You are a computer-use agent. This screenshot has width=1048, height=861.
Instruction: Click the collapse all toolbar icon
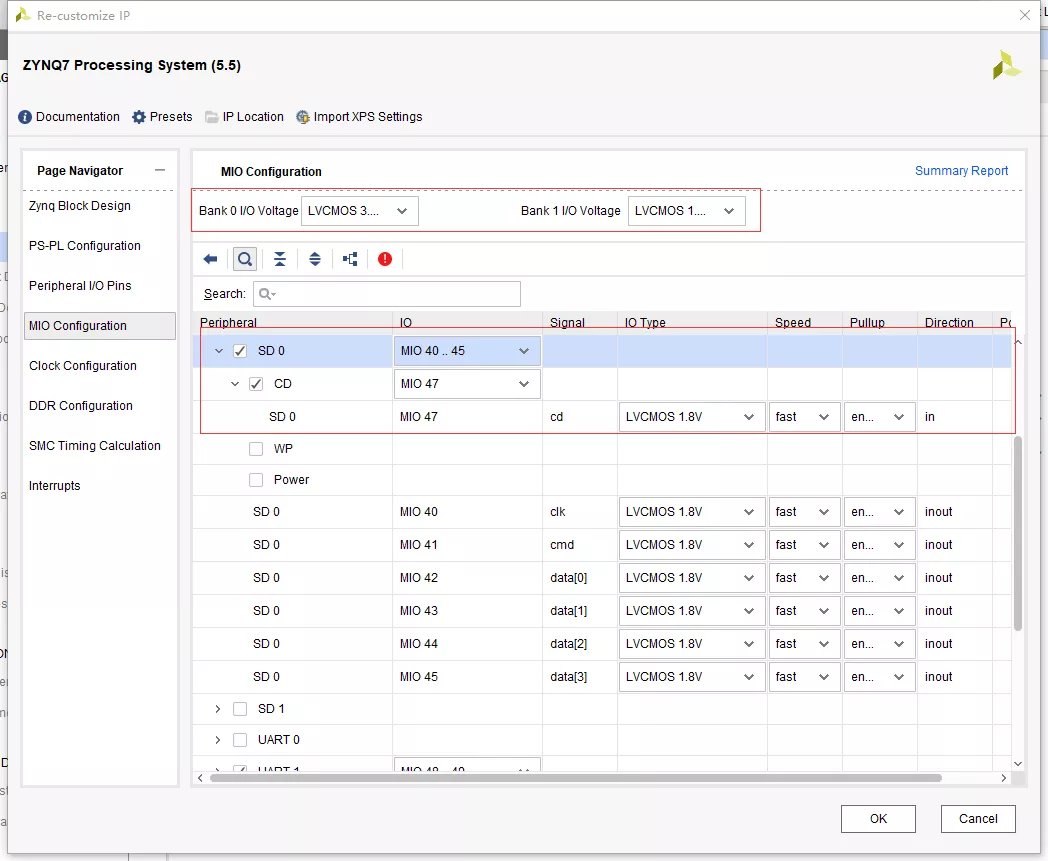280,259
